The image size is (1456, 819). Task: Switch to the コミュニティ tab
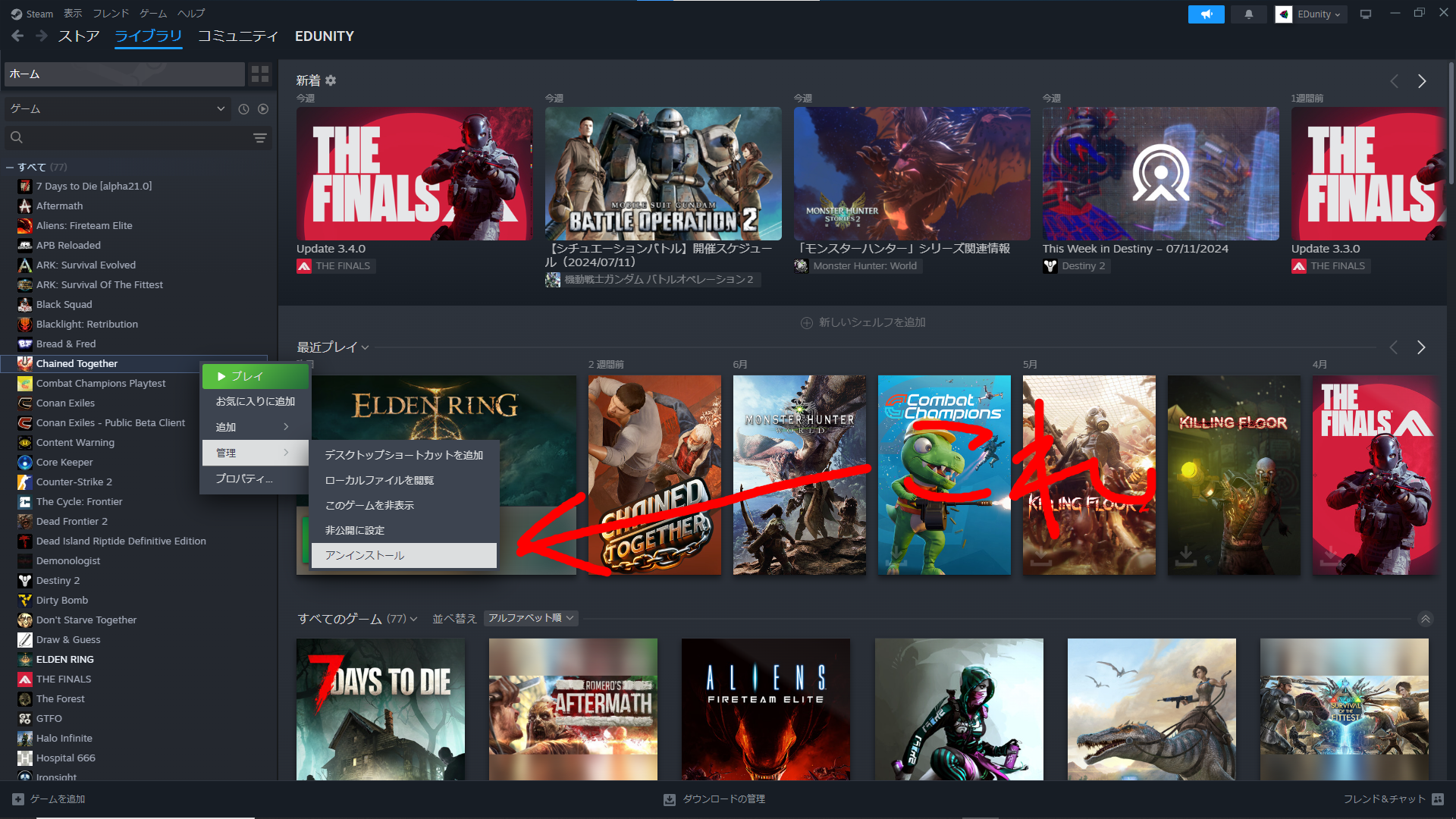pos(237,36)
